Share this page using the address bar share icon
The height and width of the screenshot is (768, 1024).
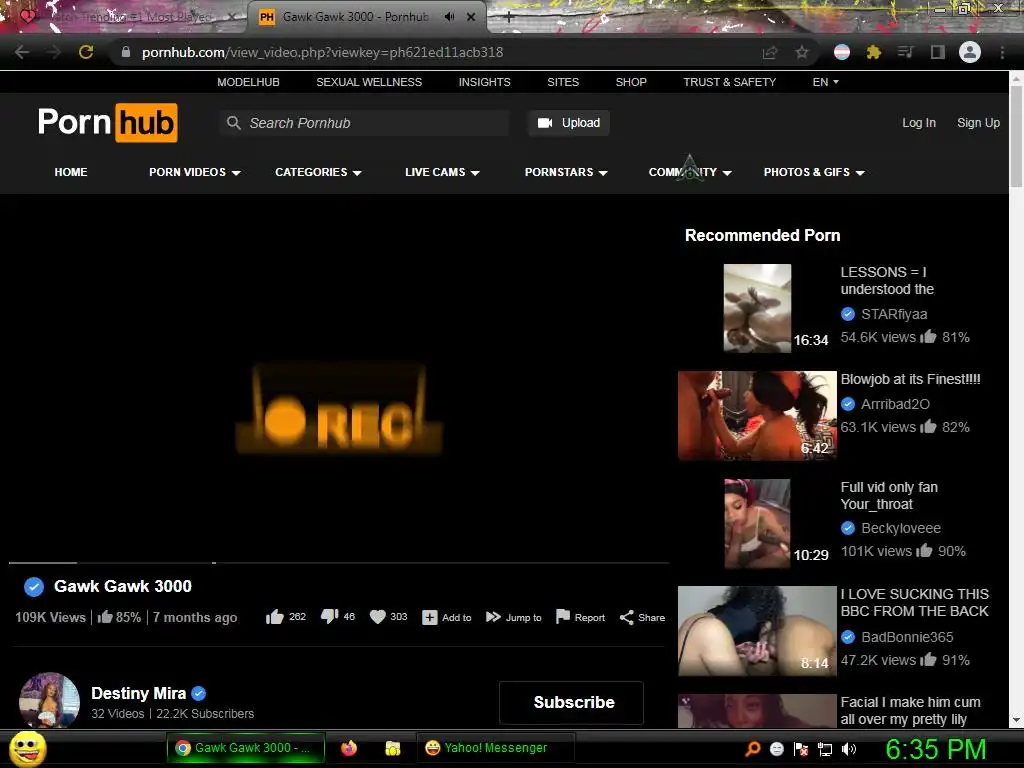click(770, 52)
